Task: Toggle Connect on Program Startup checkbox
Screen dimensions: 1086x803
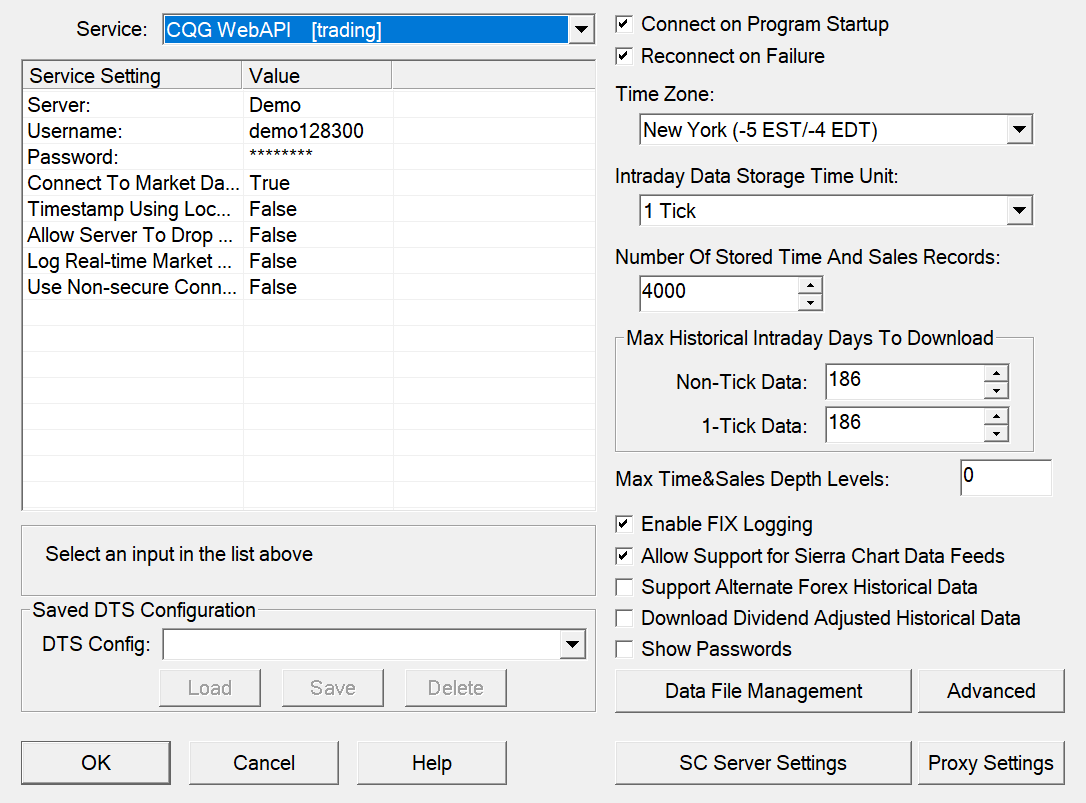Action: 624,24
